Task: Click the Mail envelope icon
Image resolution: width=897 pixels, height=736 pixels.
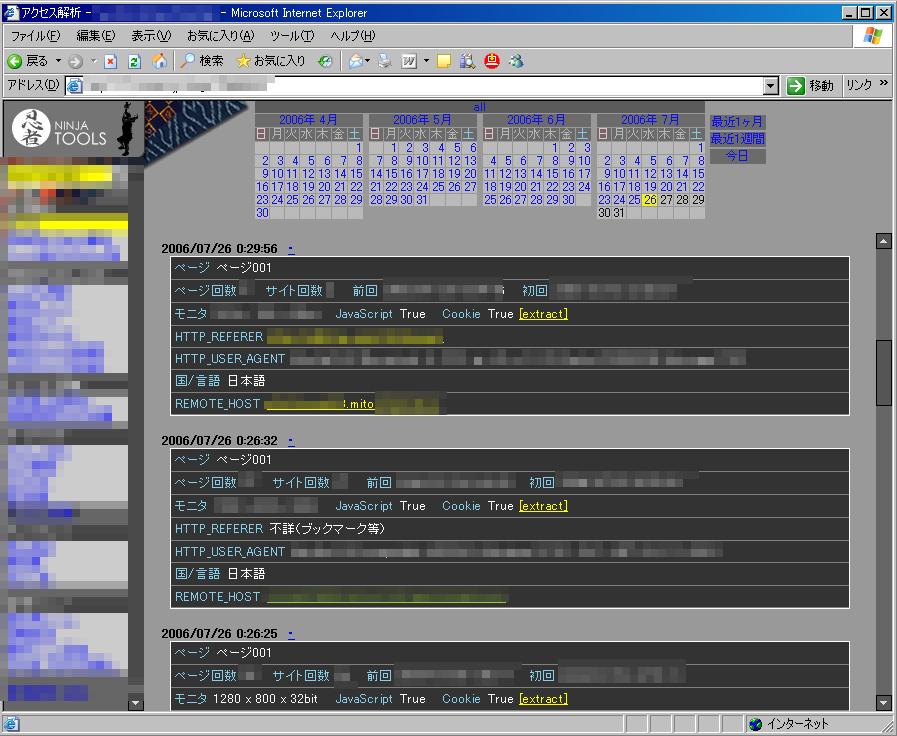Action: click(355, 61)
